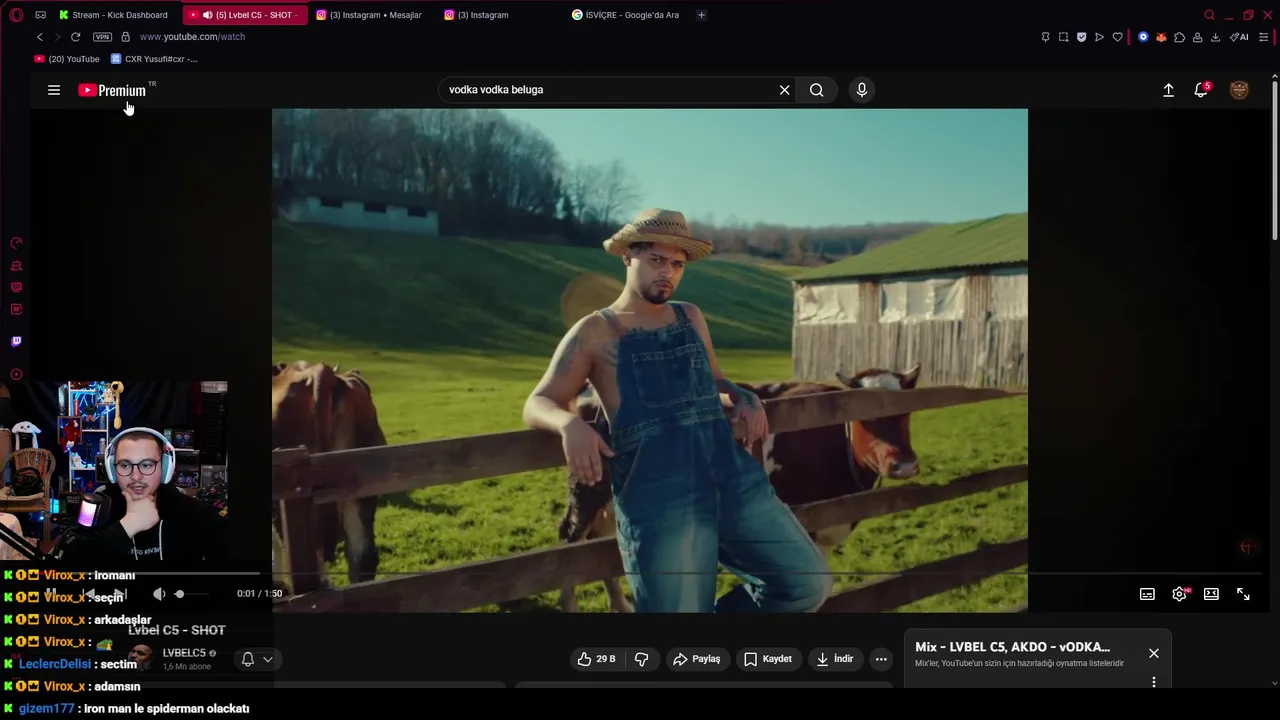
Task: Switch to Stream - Kick Dashboard tab
Action: pos(113,15)
